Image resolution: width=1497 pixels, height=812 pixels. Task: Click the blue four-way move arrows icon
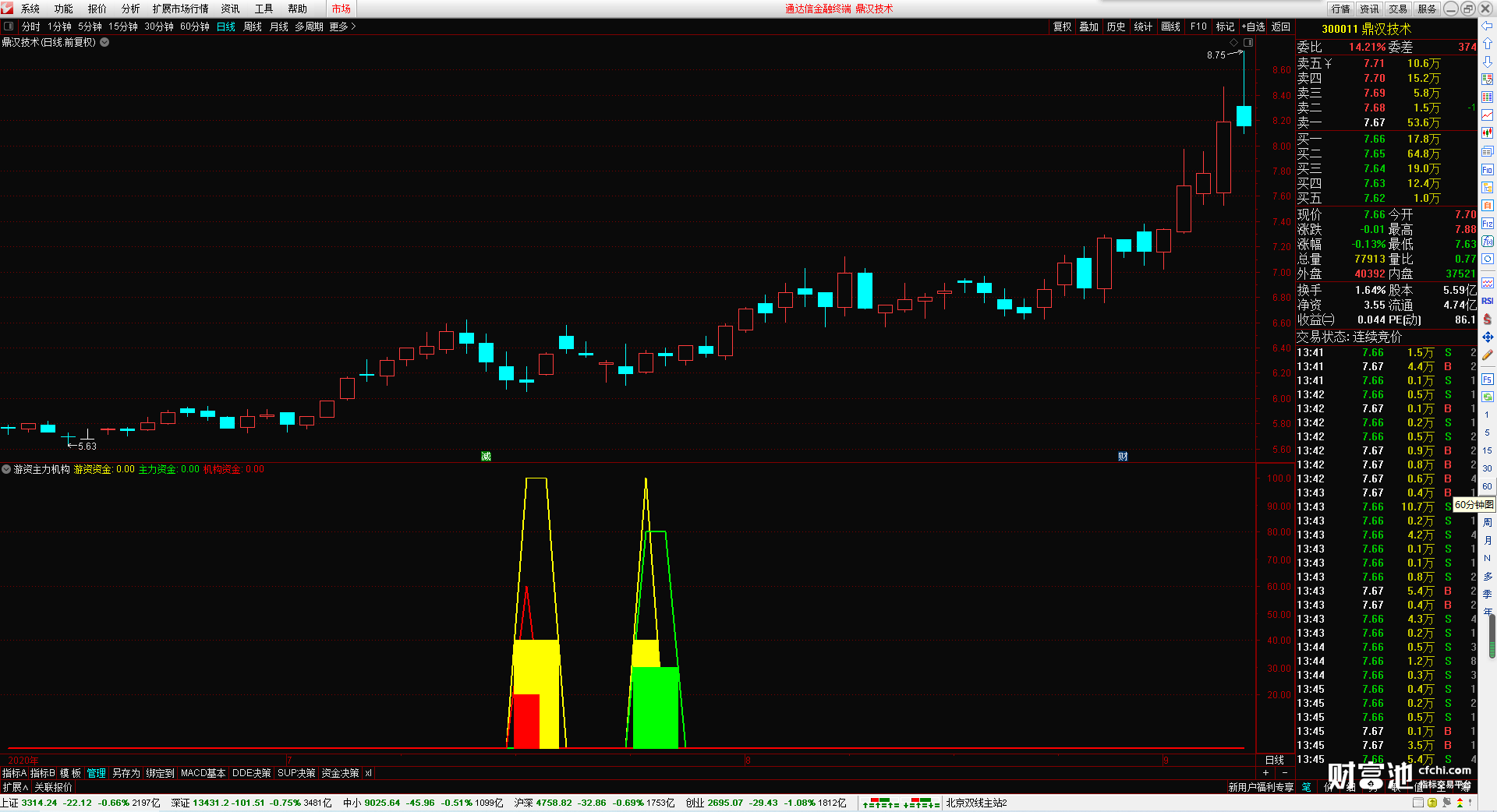[x=1488, y=337]
